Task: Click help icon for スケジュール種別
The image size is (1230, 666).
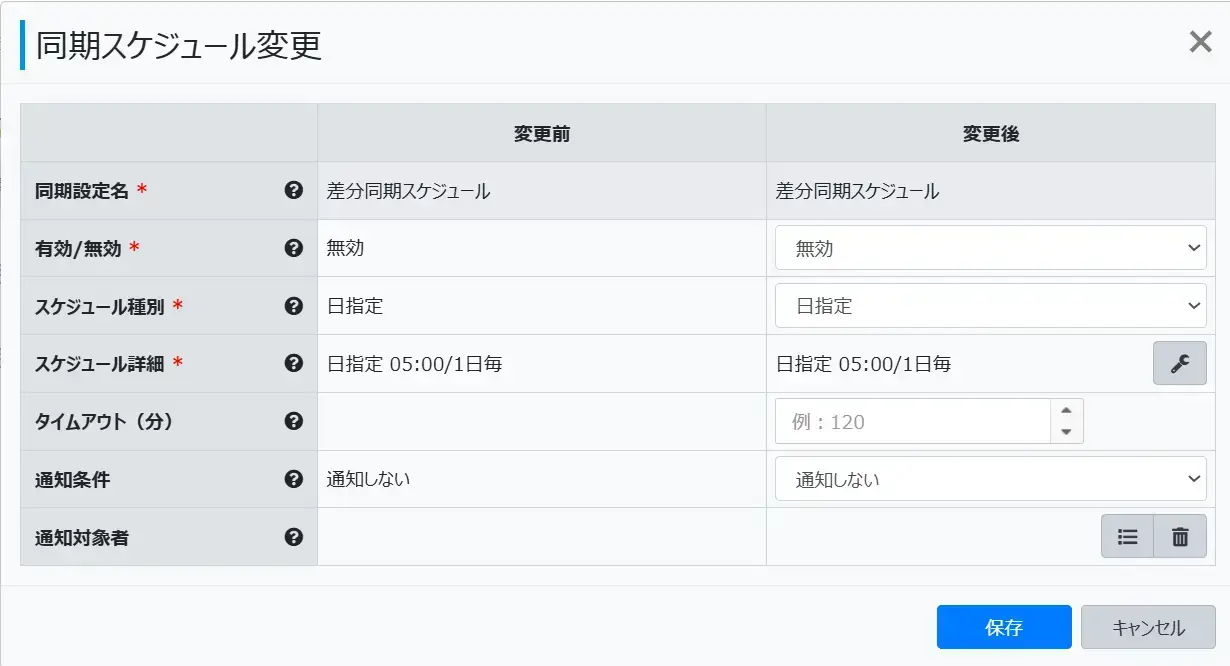Action: pyautogui.click(x=293, y=306)
